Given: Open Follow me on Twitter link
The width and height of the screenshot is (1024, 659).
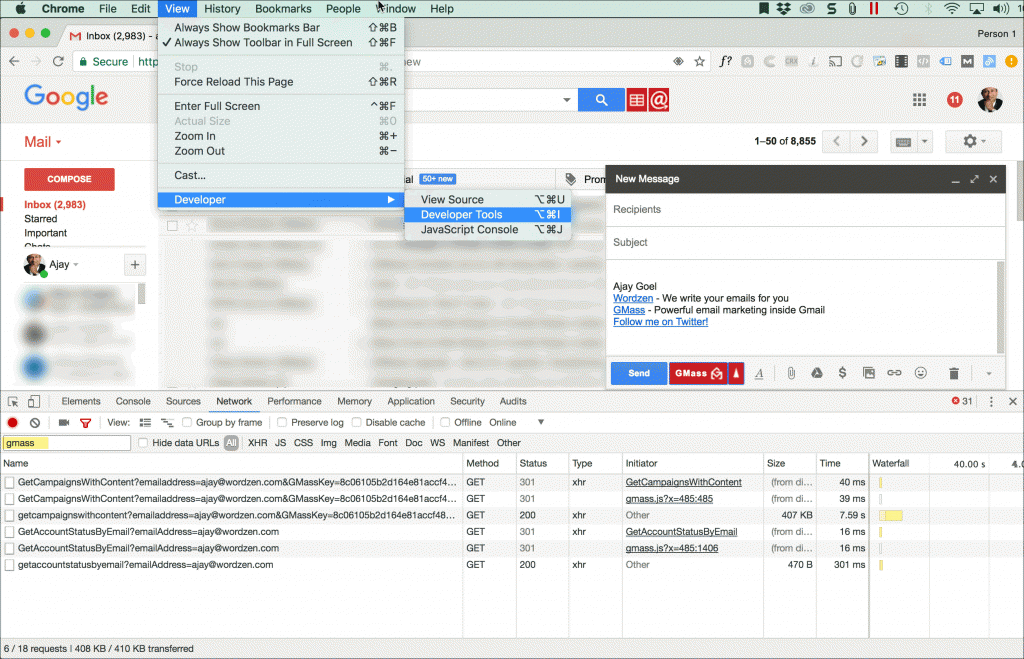Looking at the screenshot, I should (x=660, y=321).
